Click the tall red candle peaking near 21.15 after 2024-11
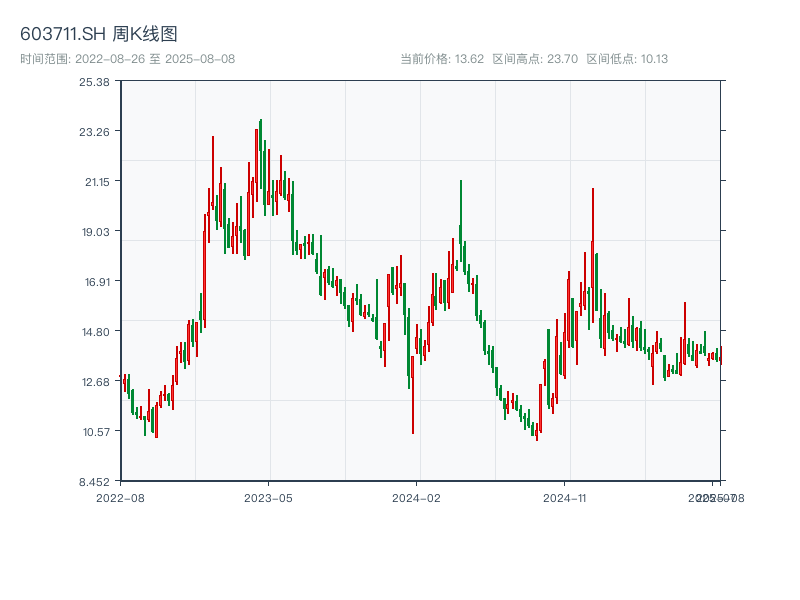This screenshot has width=800, height=600. click(593, 255)
